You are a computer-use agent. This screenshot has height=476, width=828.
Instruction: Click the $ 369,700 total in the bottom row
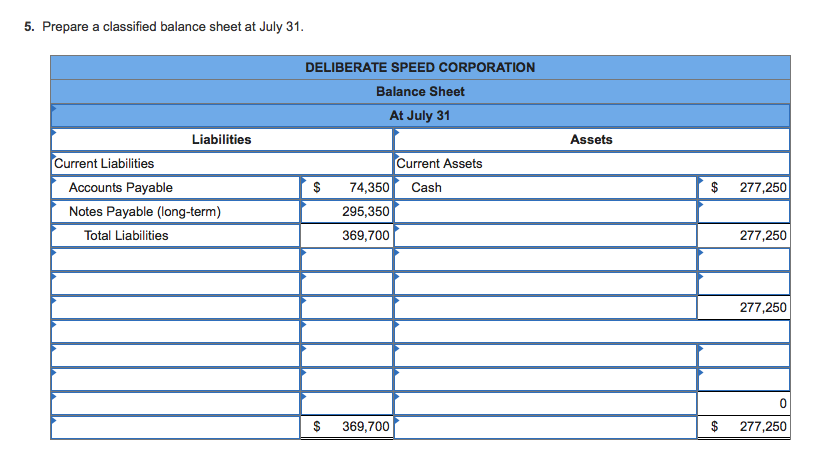pos(347,427)
